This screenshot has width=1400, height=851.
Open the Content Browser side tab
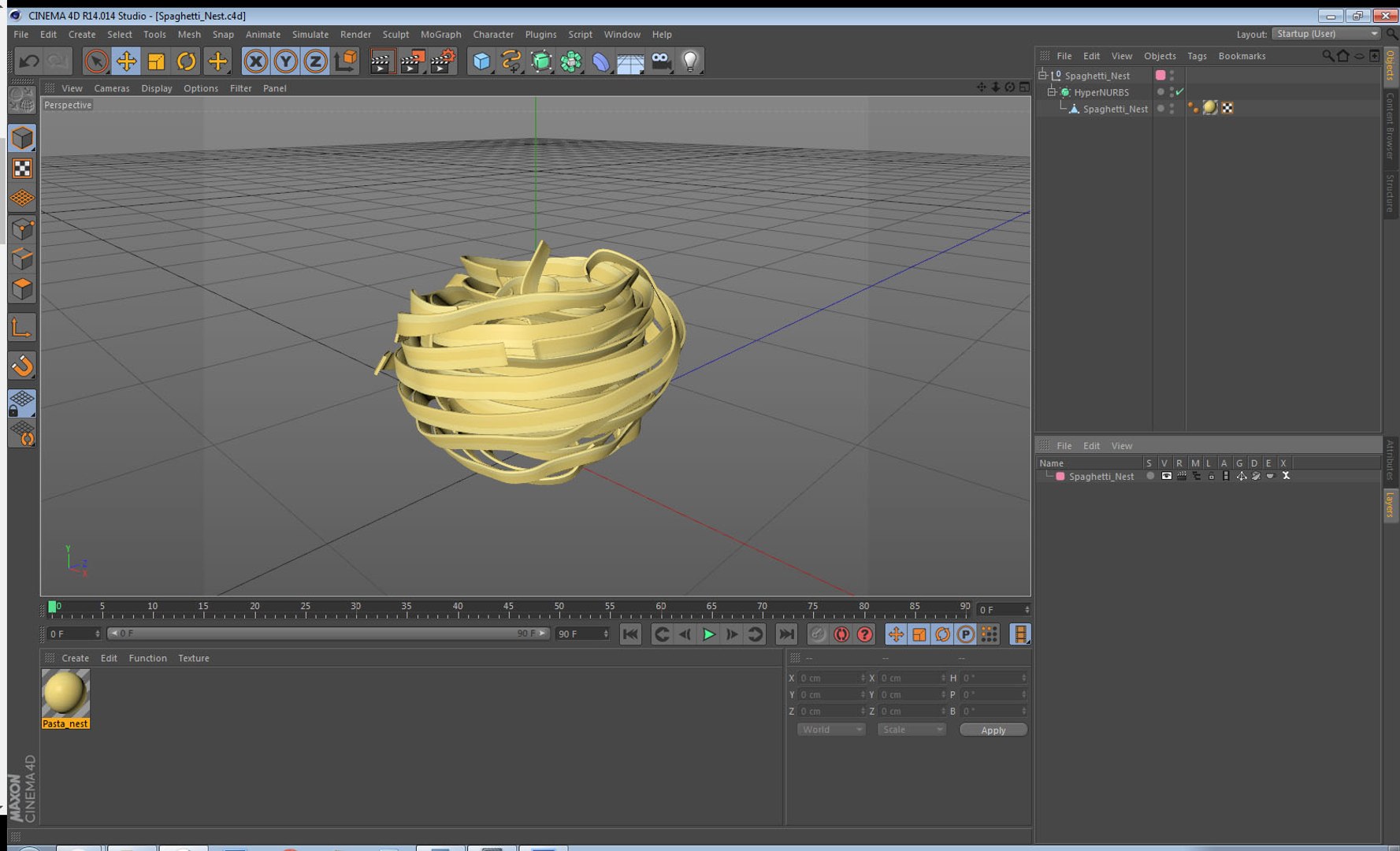point(1391,126)
